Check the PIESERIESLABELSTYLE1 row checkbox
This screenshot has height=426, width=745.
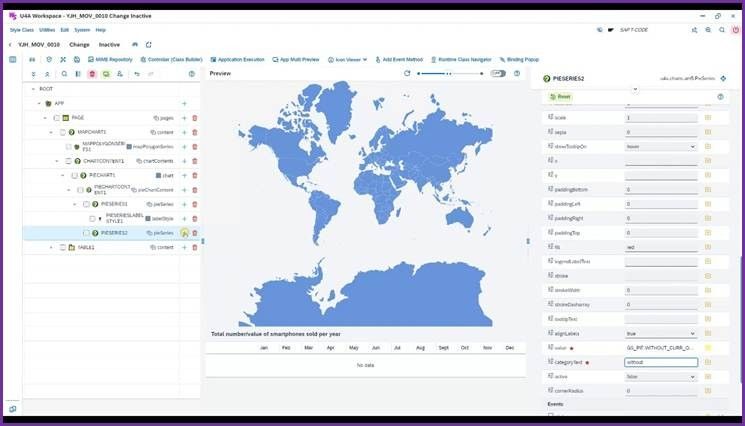[92, 218]
